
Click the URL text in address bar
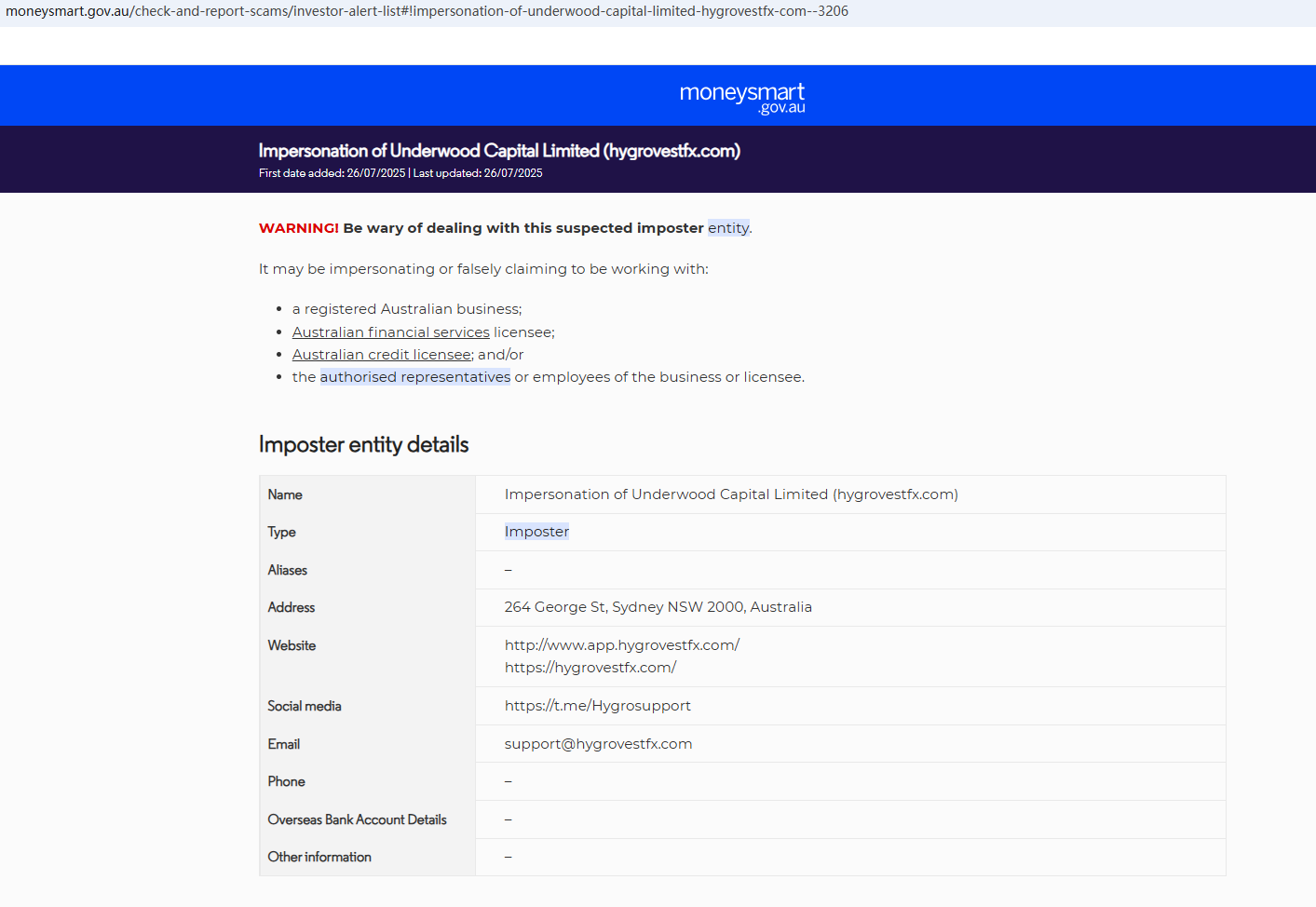[427, 11]
